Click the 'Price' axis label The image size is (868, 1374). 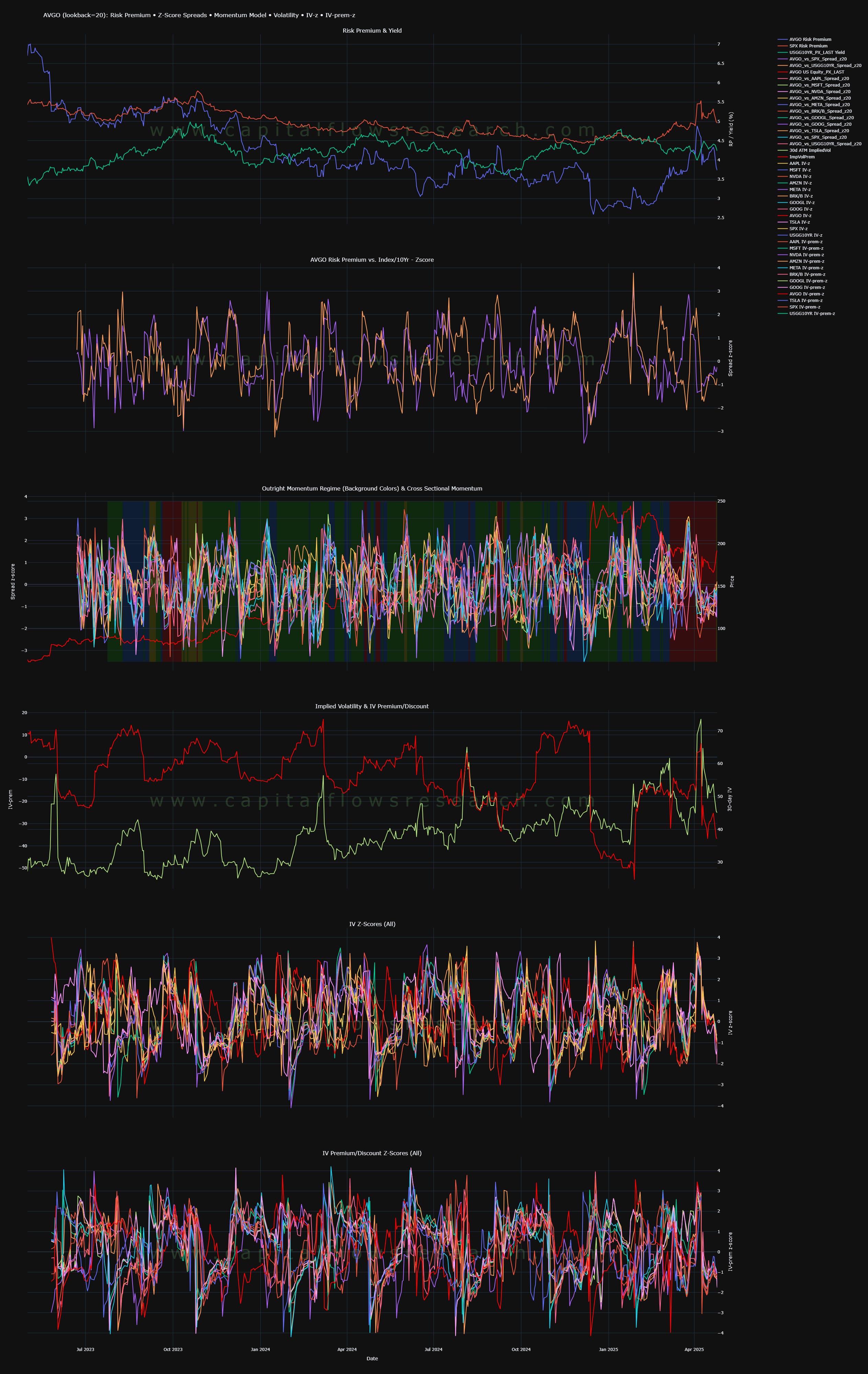click(732, 582)
